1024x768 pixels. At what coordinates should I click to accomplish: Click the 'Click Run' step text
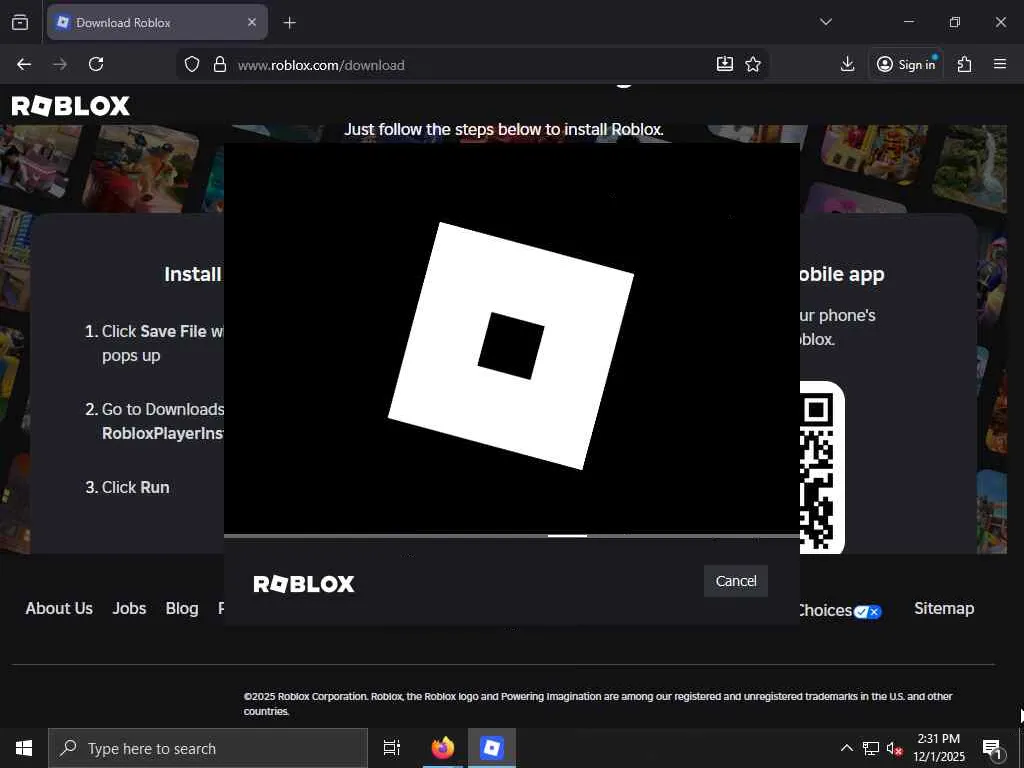pos(135,487)
